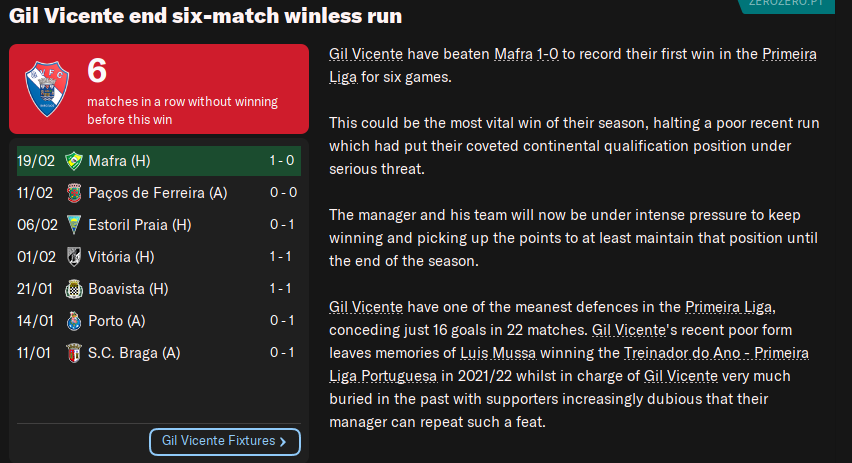Click the Paços de Ferreira badge icon
The image size is (852, 463).
pos(72,193)
